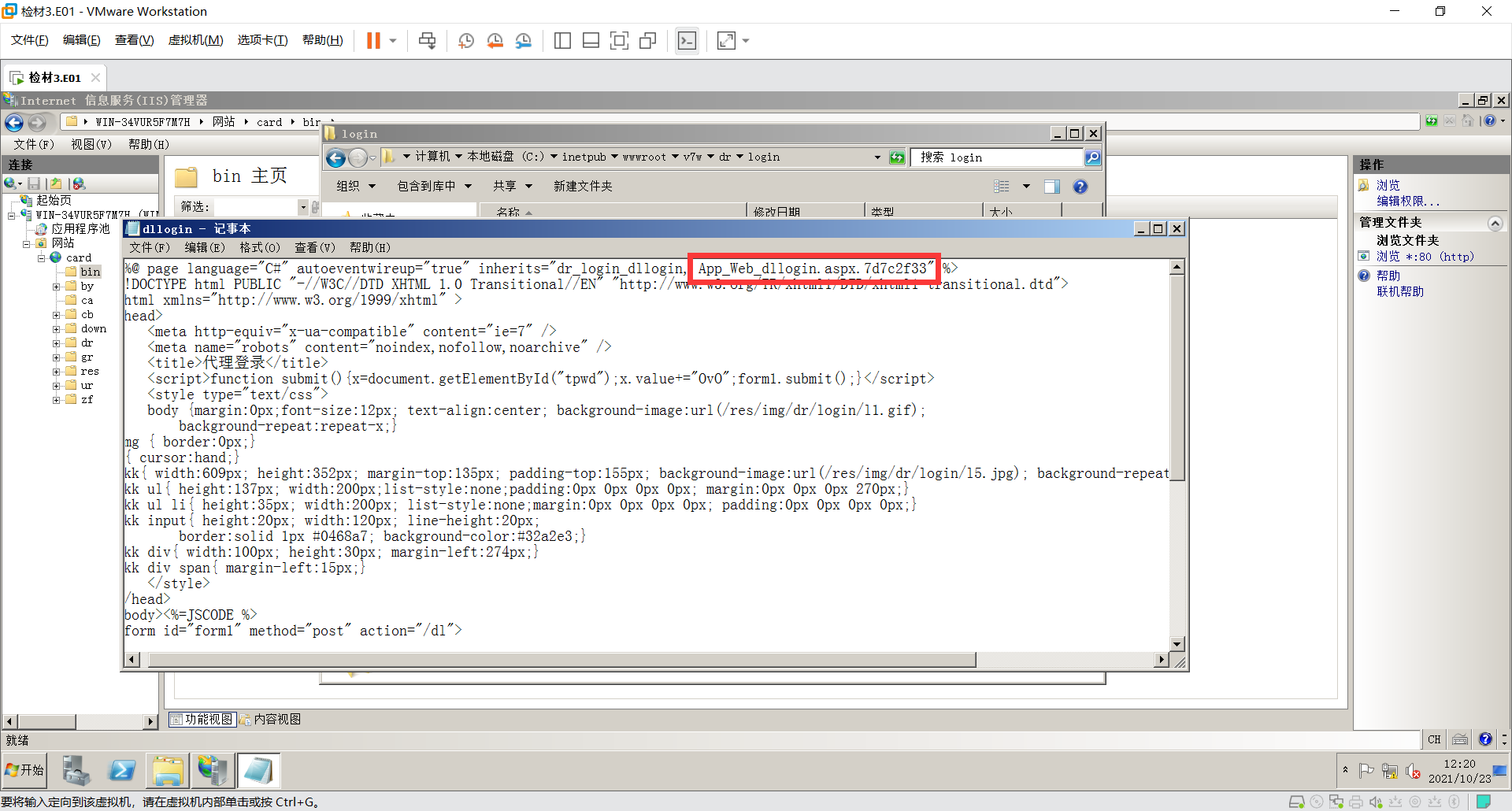This screenshot has height=811, width=1512.
Task: Click the 浏览 action link
Action: pos(1388,186)
